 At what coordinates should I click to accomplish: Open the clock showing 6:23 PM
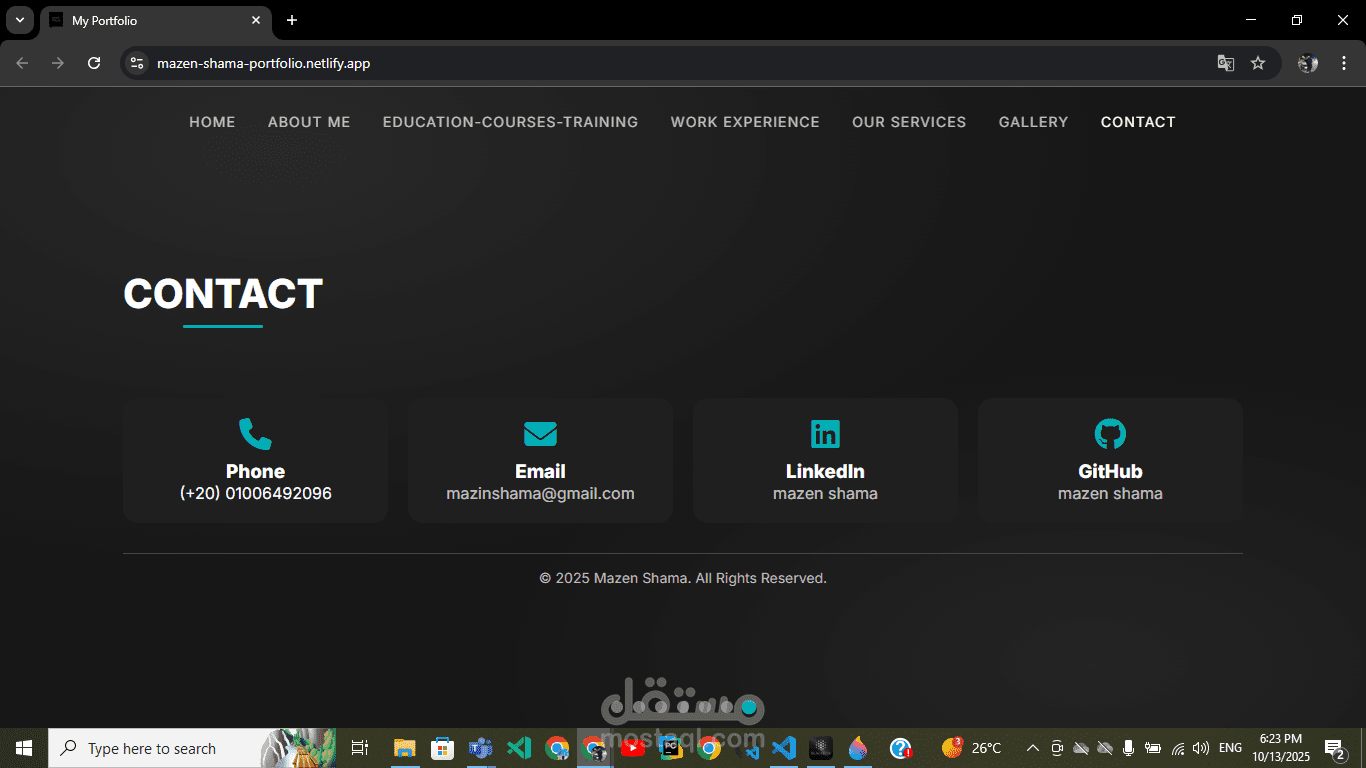[1281, 748]
